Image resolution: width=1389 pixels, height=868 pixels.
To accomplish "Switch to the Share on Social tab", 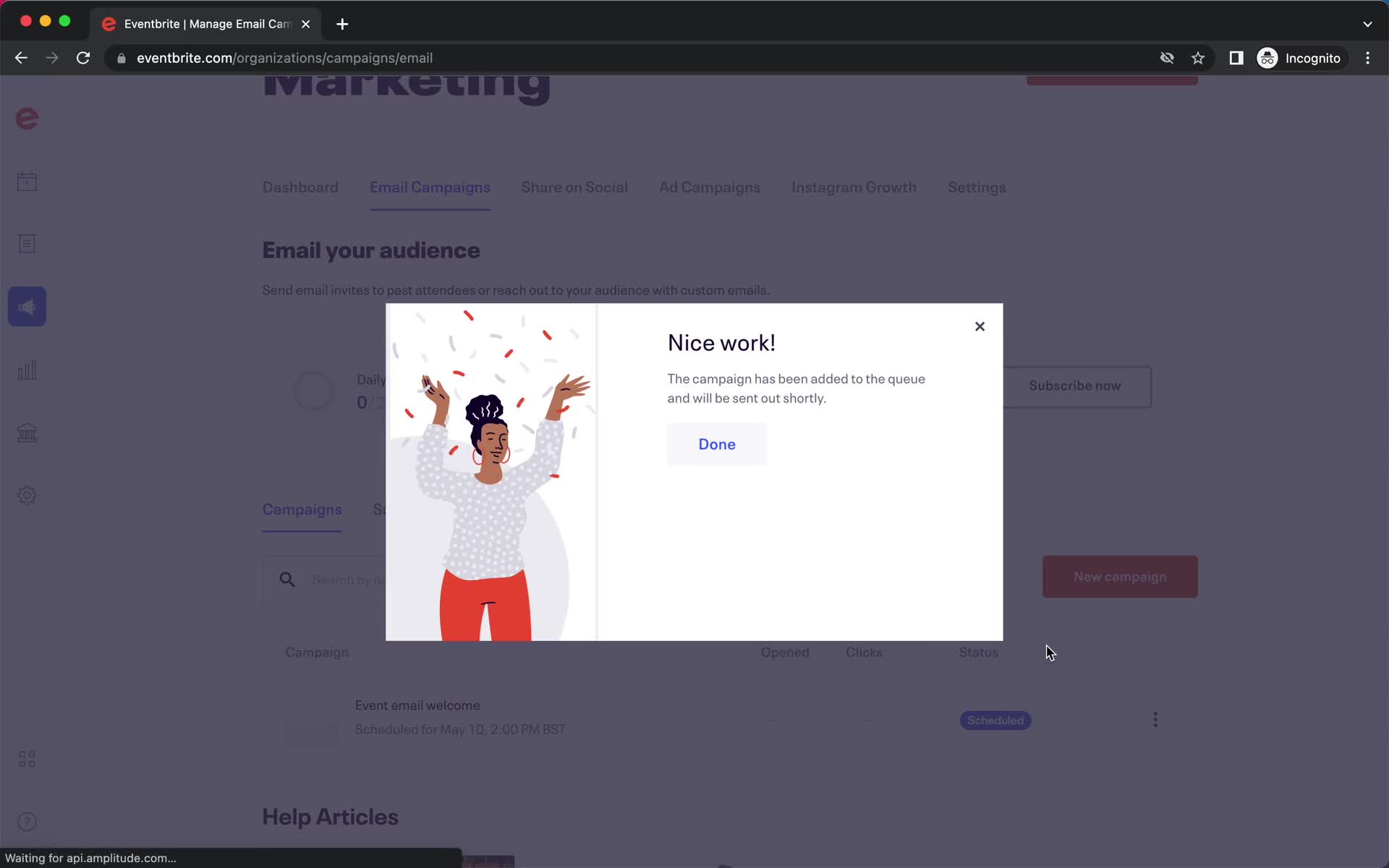I will (573, 187).
